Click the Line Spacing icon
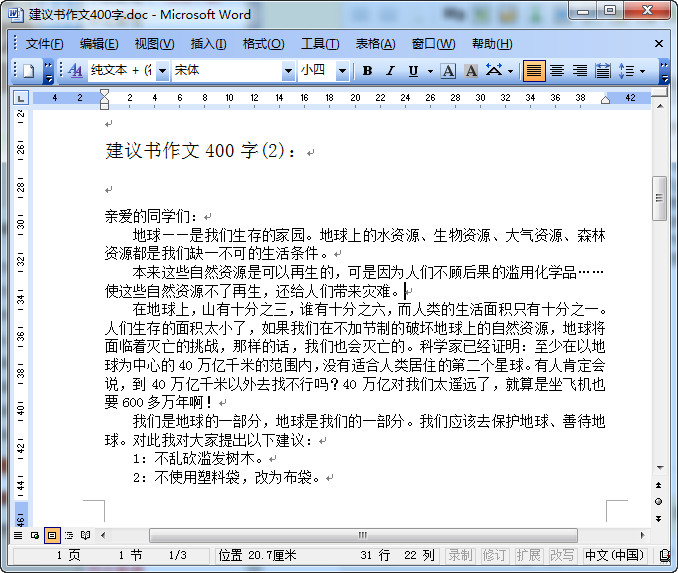Image resolution: width=678 pixels, height=573 pixels. [x=626, y=71]
